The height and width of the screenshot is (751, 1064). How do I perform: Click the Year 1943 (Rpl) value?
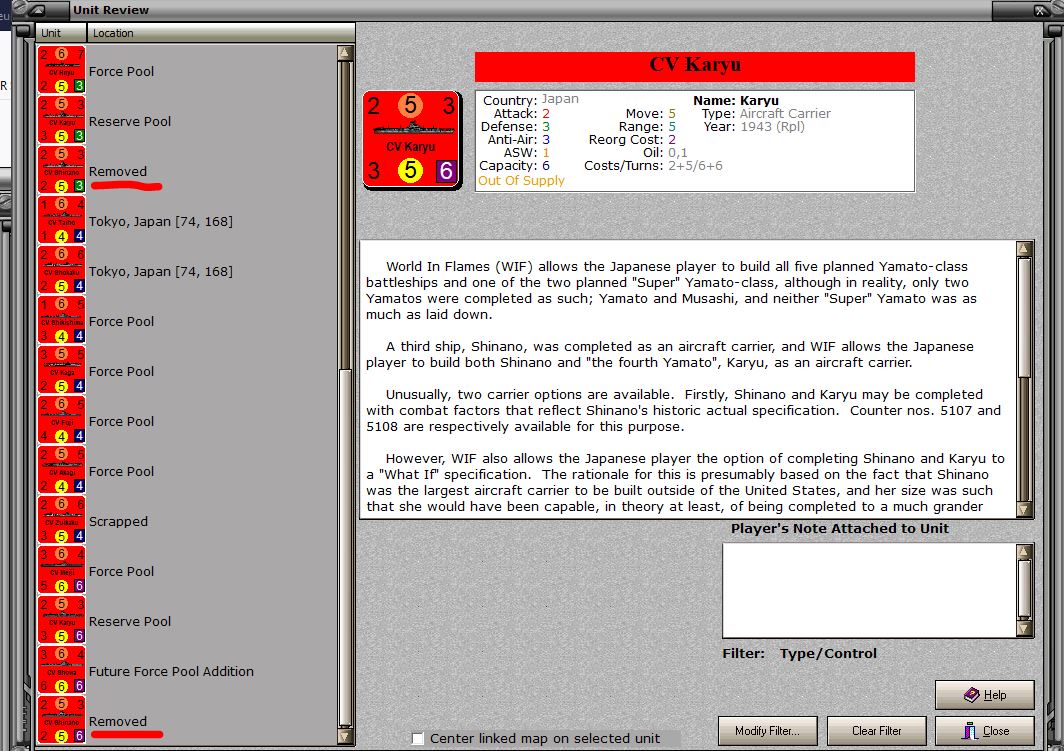coord(772,126)
